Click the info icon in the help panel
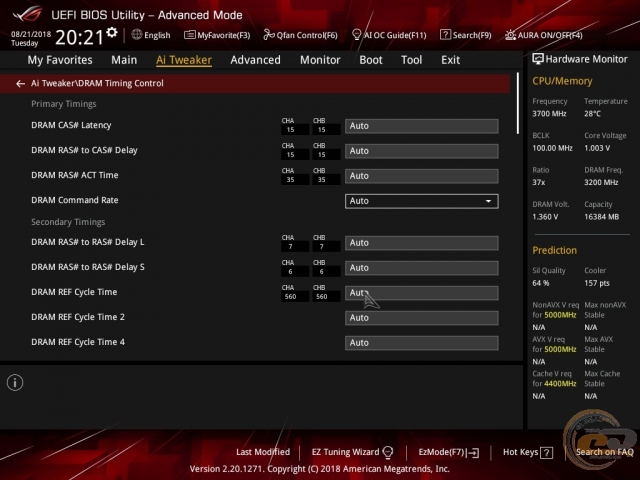The height and width of the screenshot is (480, 640). tap(15, 383)
